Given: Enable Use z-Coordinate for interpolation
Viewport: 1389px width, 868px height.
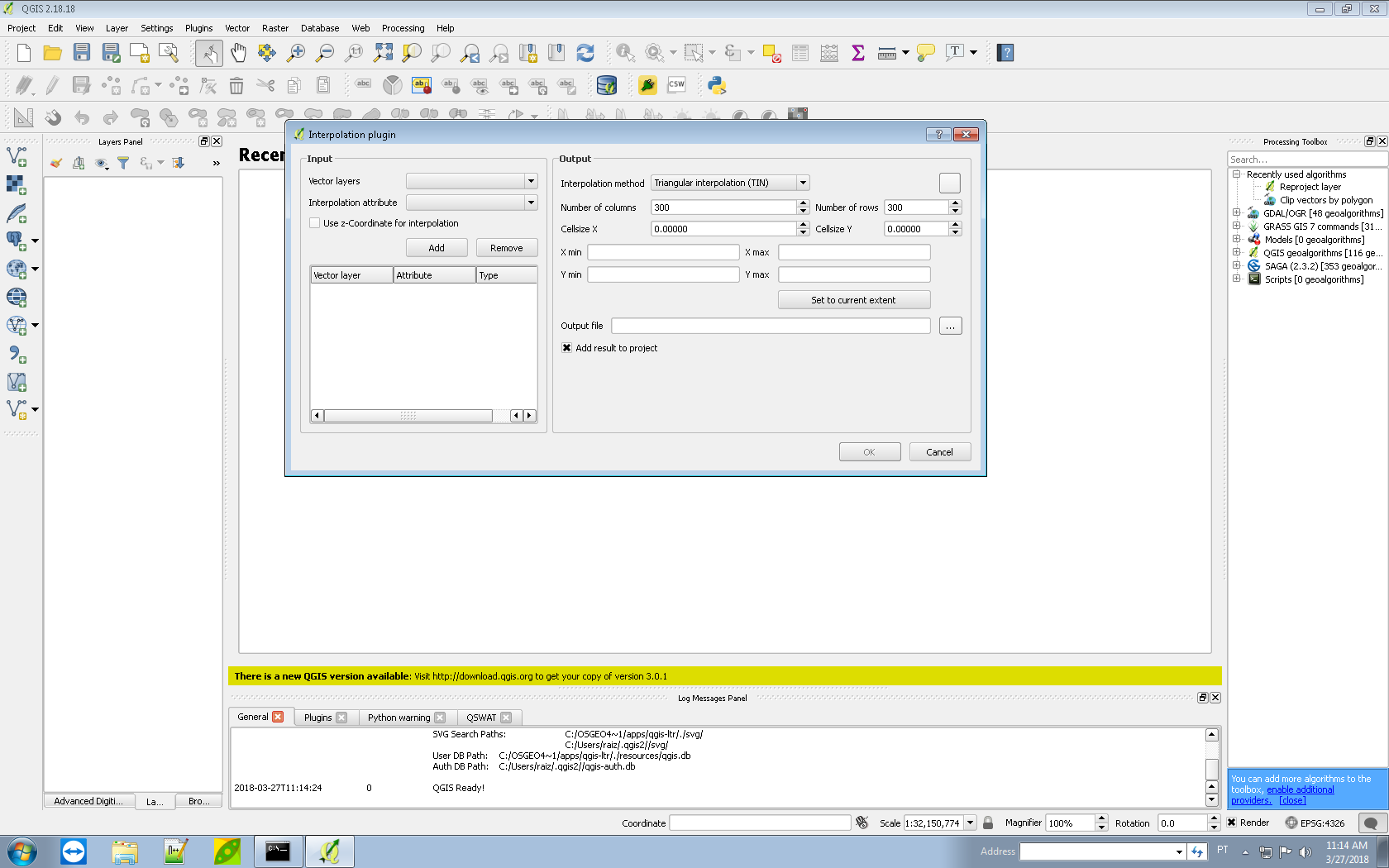Looking at the screenshot, I should (314, 223).
